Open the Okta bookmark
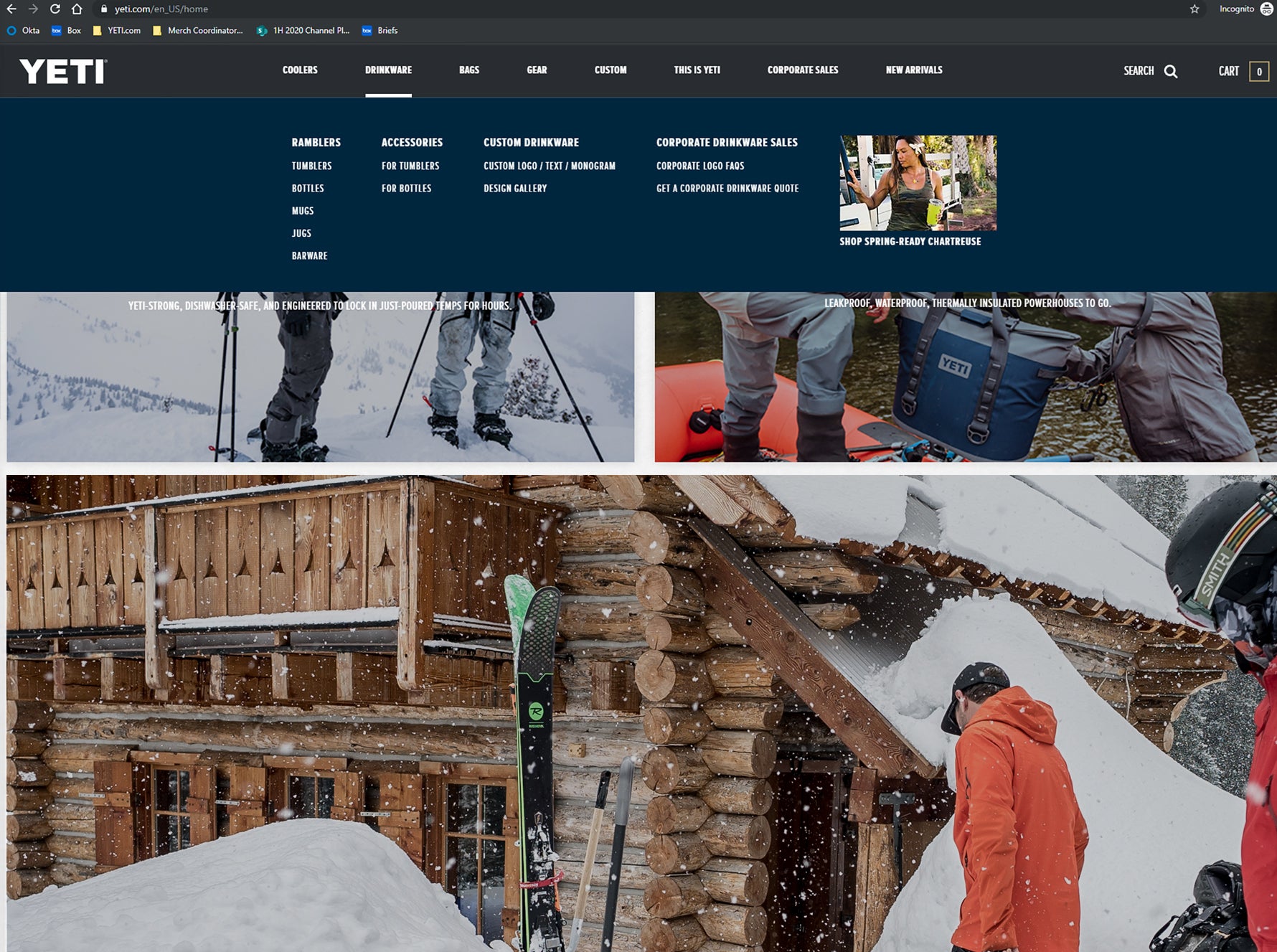Screen dimensions: 1277x952 coord(23,30)
